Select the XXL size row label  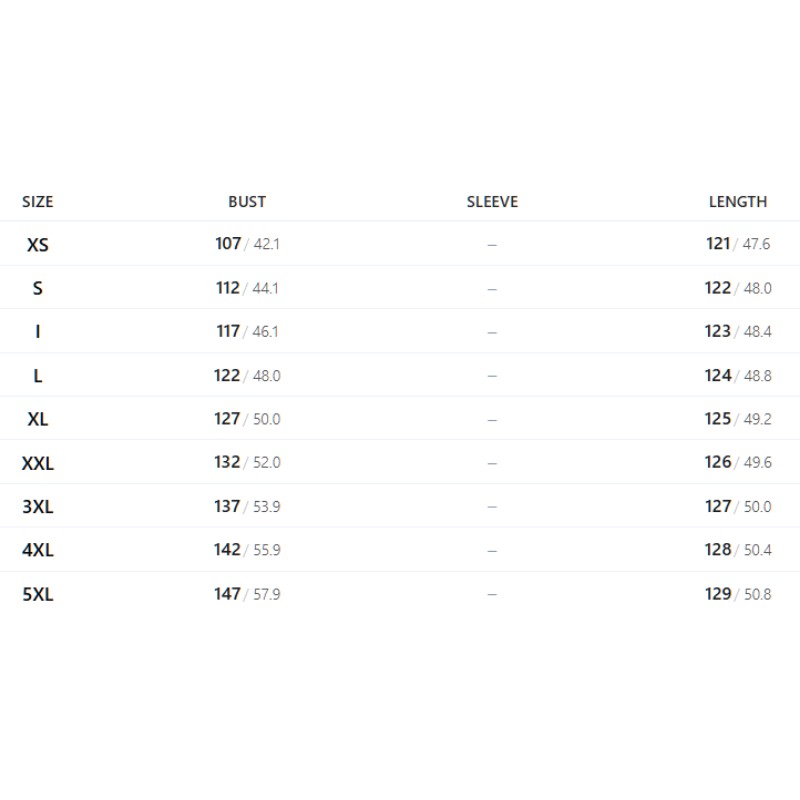[38, 463]
